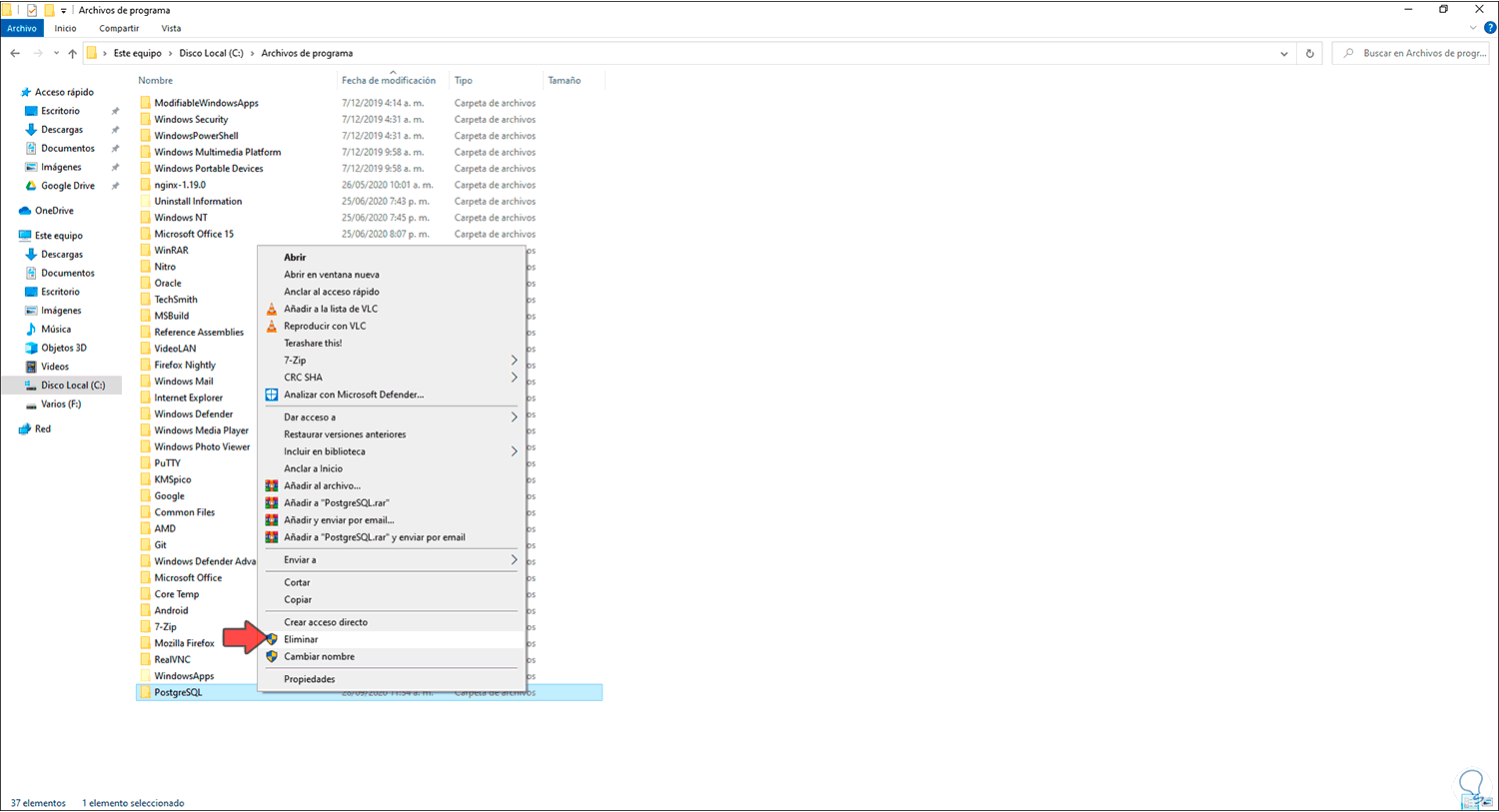Click the Acceso rápido star icon
1499x812 pixels.
coord(26,92)
